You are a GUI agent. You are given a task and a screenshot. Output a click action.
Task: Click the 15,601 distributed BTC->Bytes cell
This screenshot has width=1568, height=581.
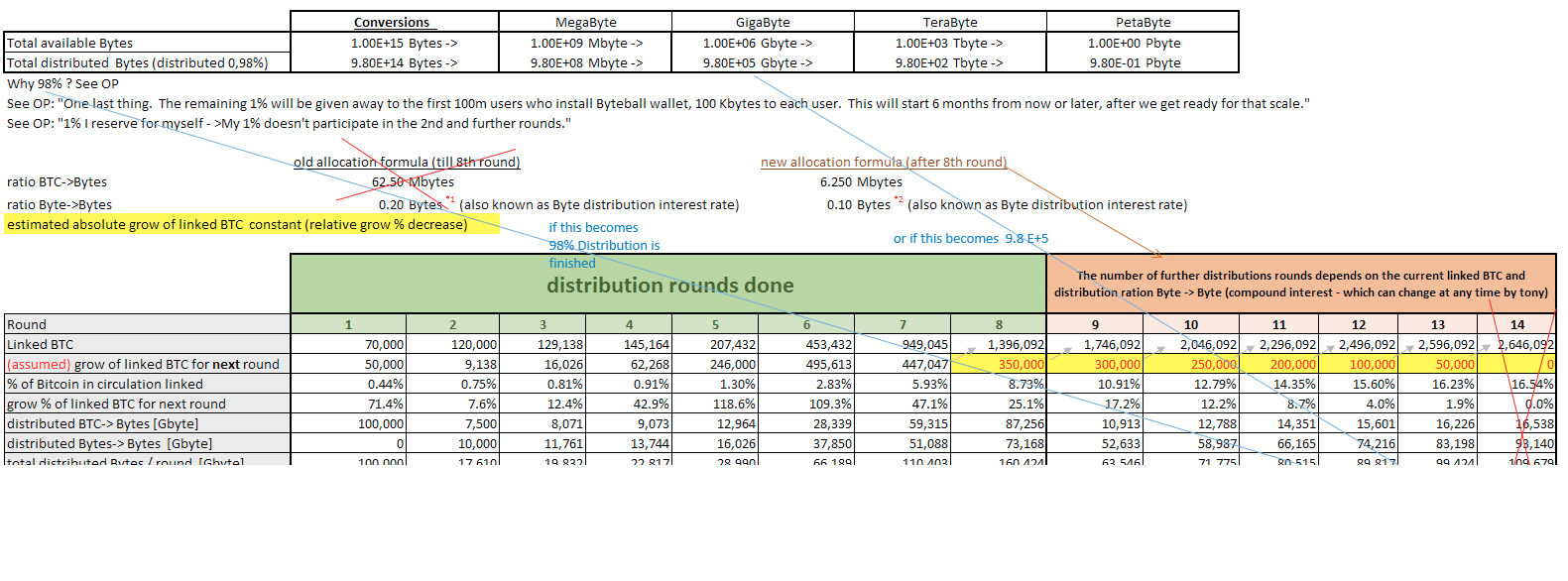click(1359, 423)
